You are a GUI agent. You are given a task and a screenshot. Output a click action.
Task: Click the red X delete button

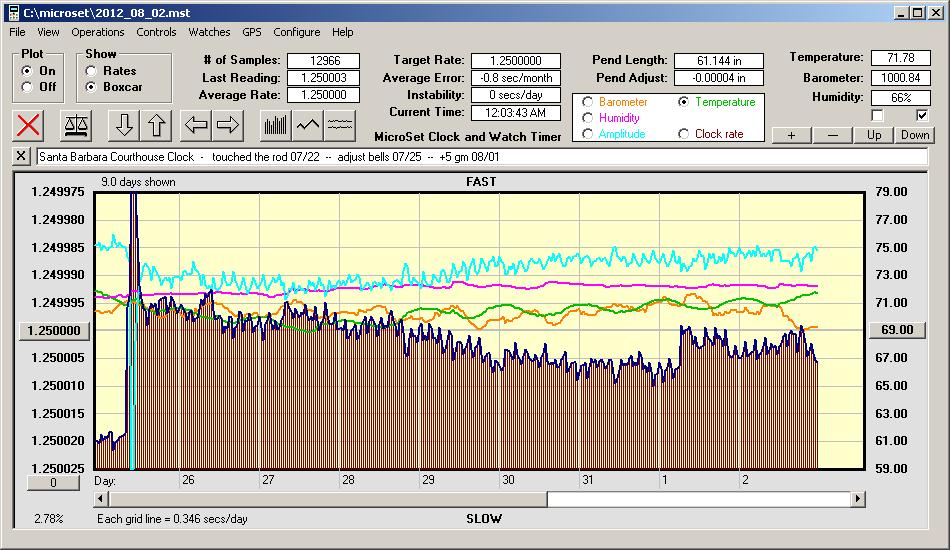click(28, 125)
